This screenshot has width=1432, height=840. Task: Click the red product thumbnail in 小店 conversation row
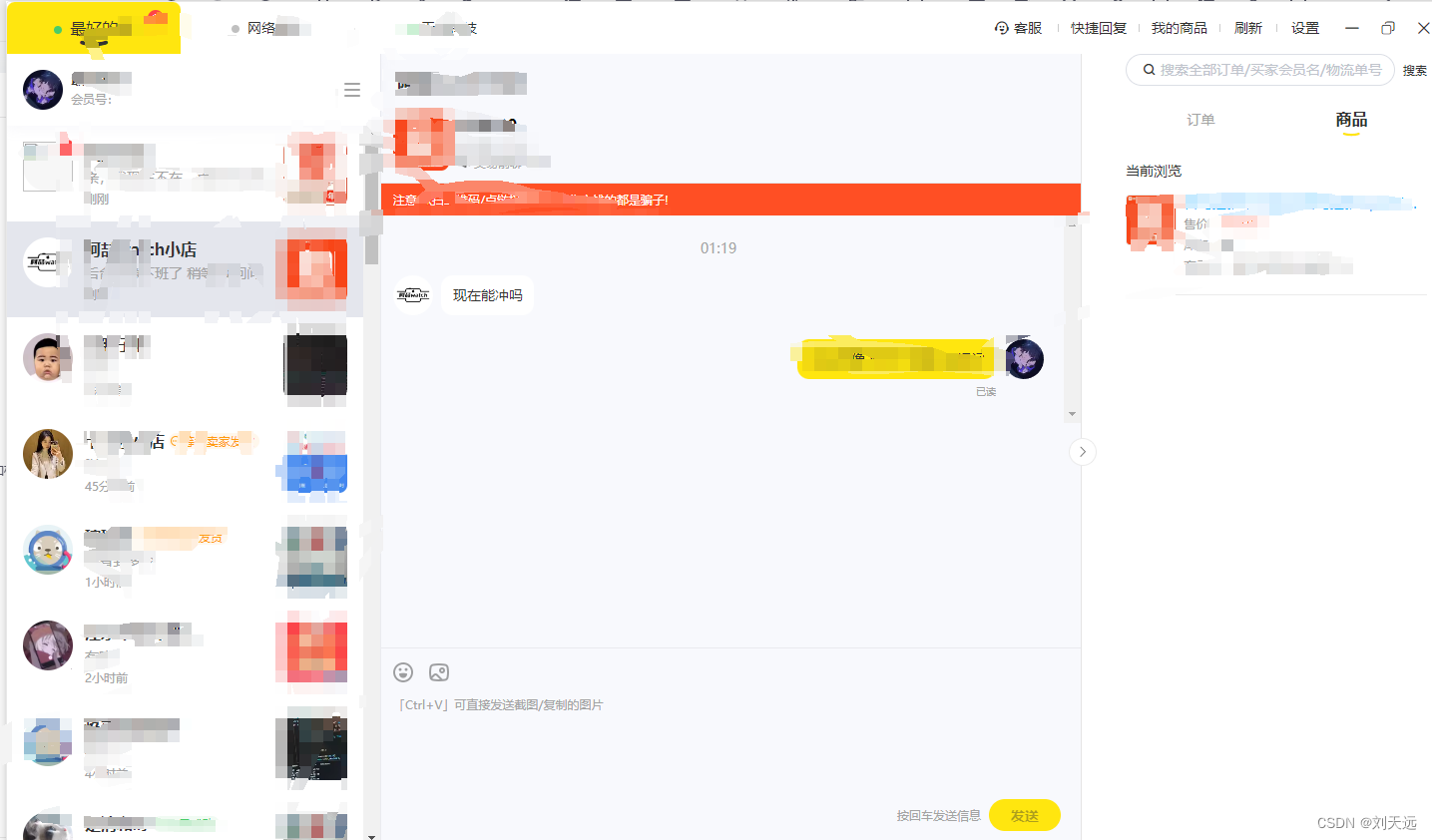click(x=317, y=269)
